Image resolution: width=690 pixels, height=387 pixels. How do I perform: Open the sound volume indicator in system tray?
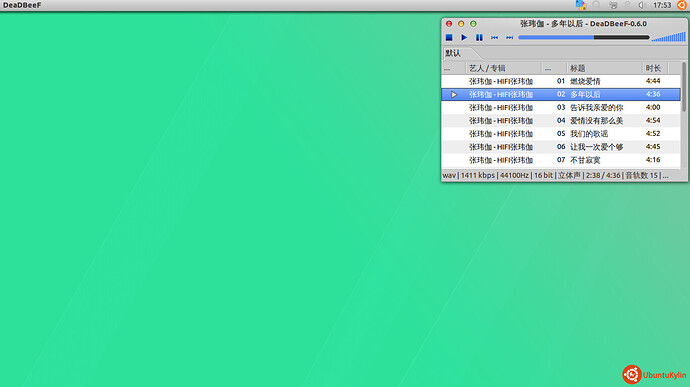pos(641,5)
